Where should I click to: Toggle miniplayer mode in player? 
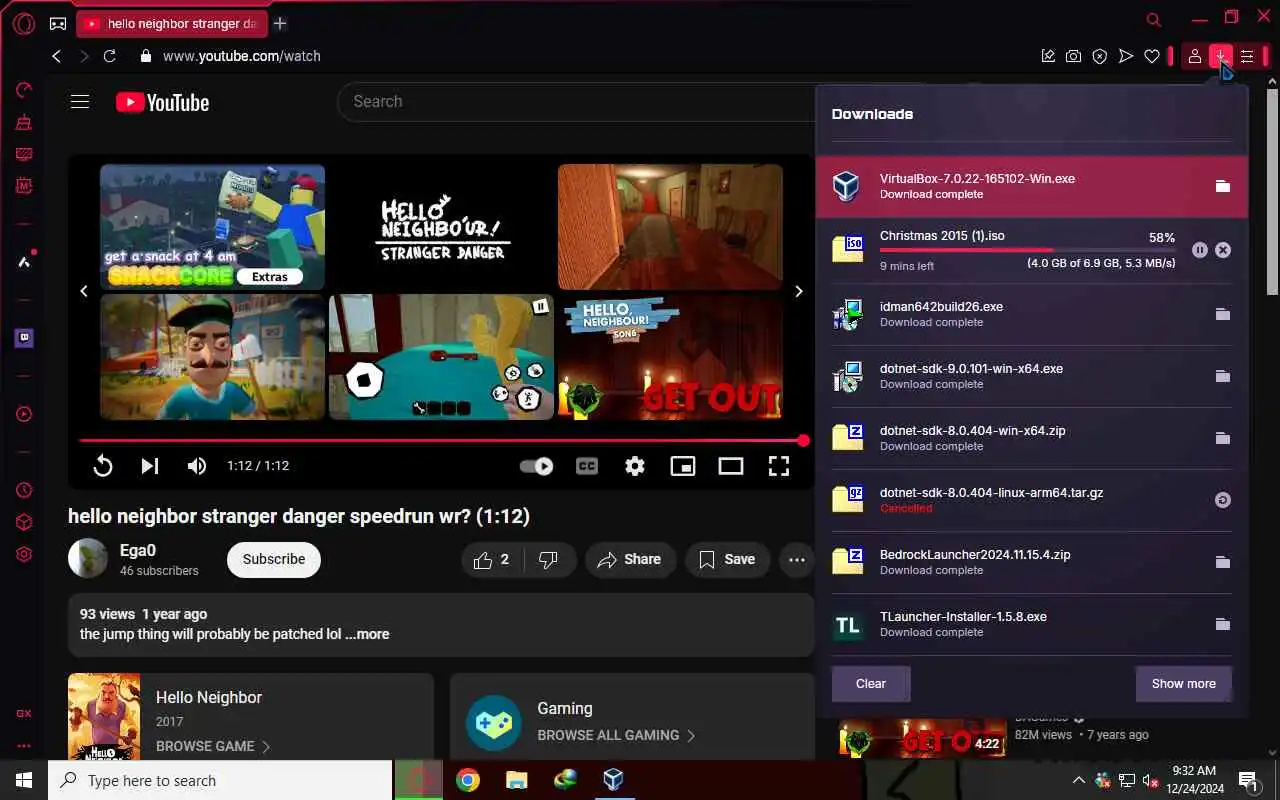click(x=683, y=466)
